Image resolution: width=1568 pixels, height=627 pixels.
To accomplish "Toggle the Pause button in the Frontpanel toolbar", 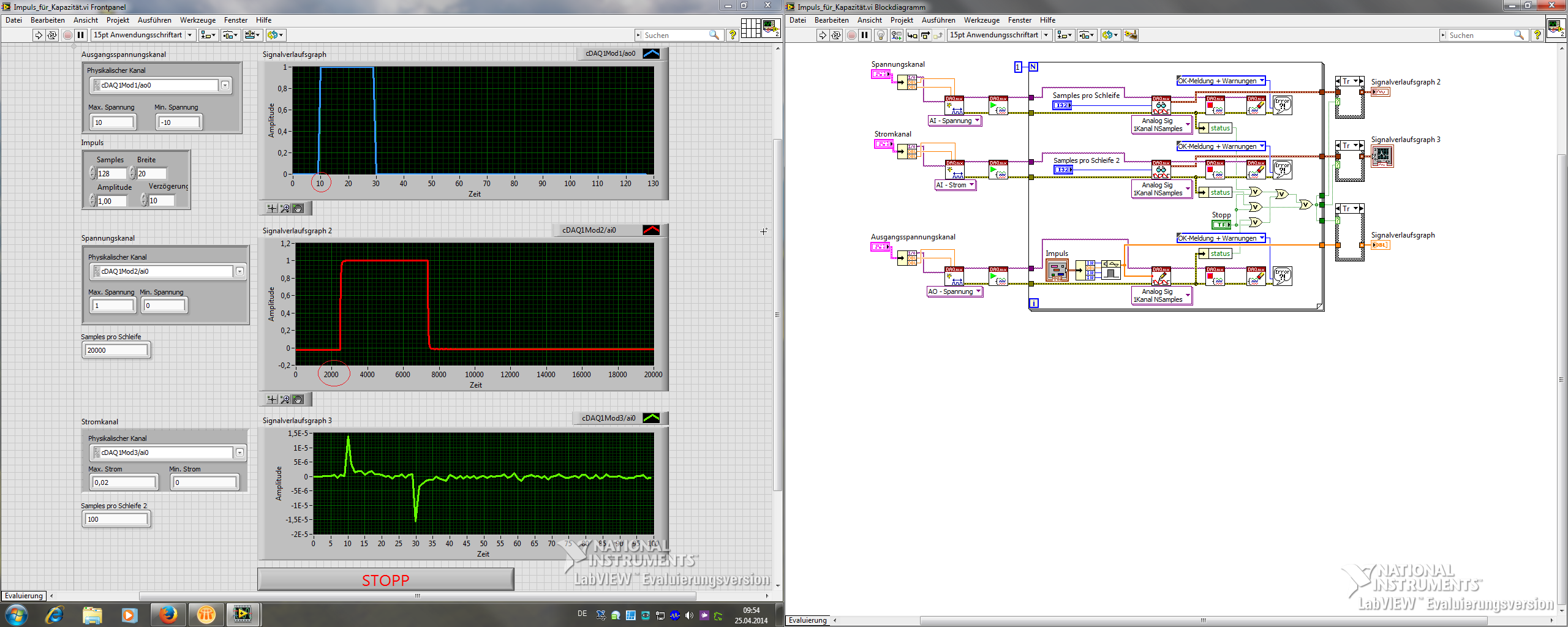I will [80, 36].
